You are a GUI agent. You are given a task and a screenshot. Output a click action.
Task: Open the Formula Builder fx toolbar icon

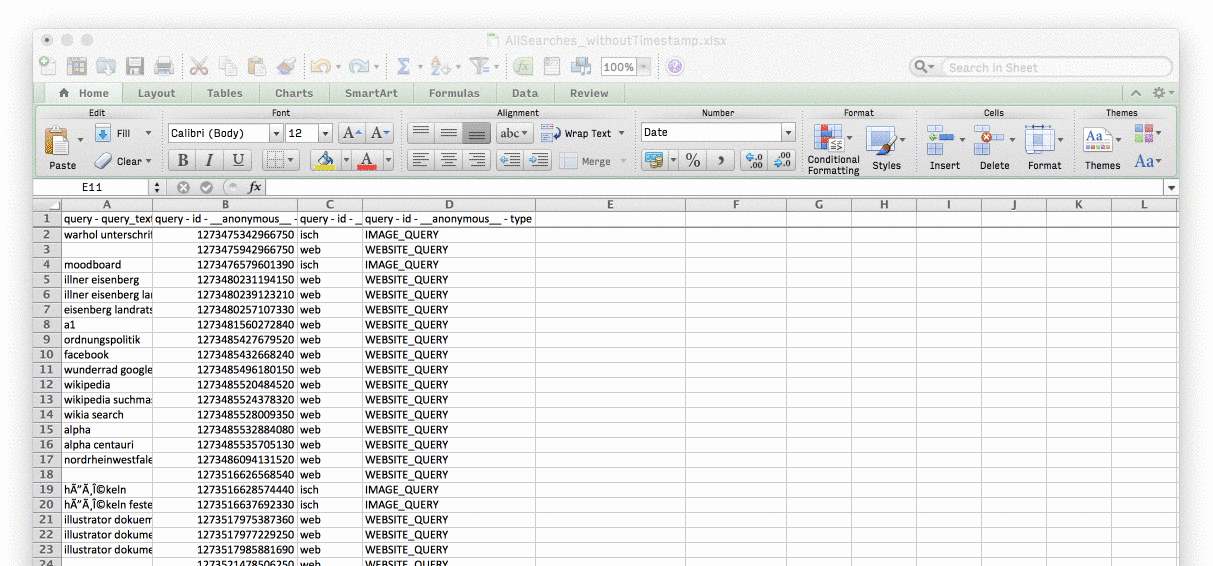coord(522,67)
